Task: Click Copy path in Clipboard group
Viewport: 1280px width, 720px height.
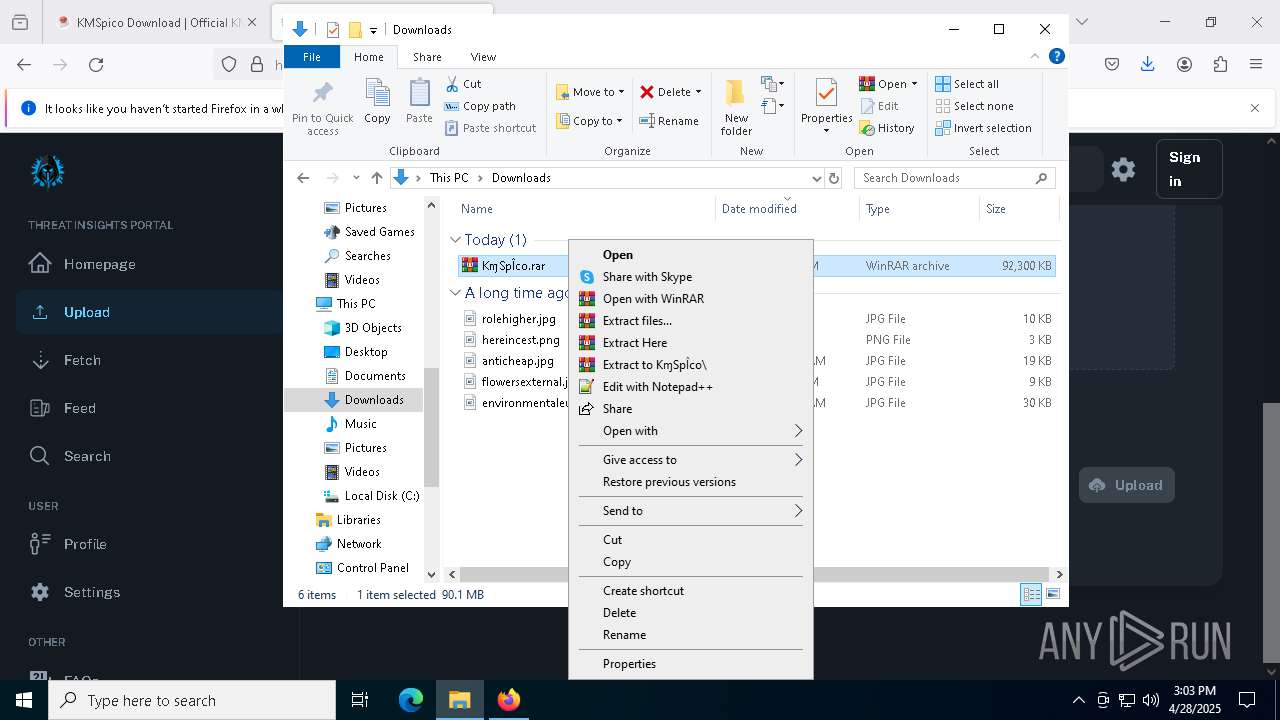Action: [x=480, y=106]
